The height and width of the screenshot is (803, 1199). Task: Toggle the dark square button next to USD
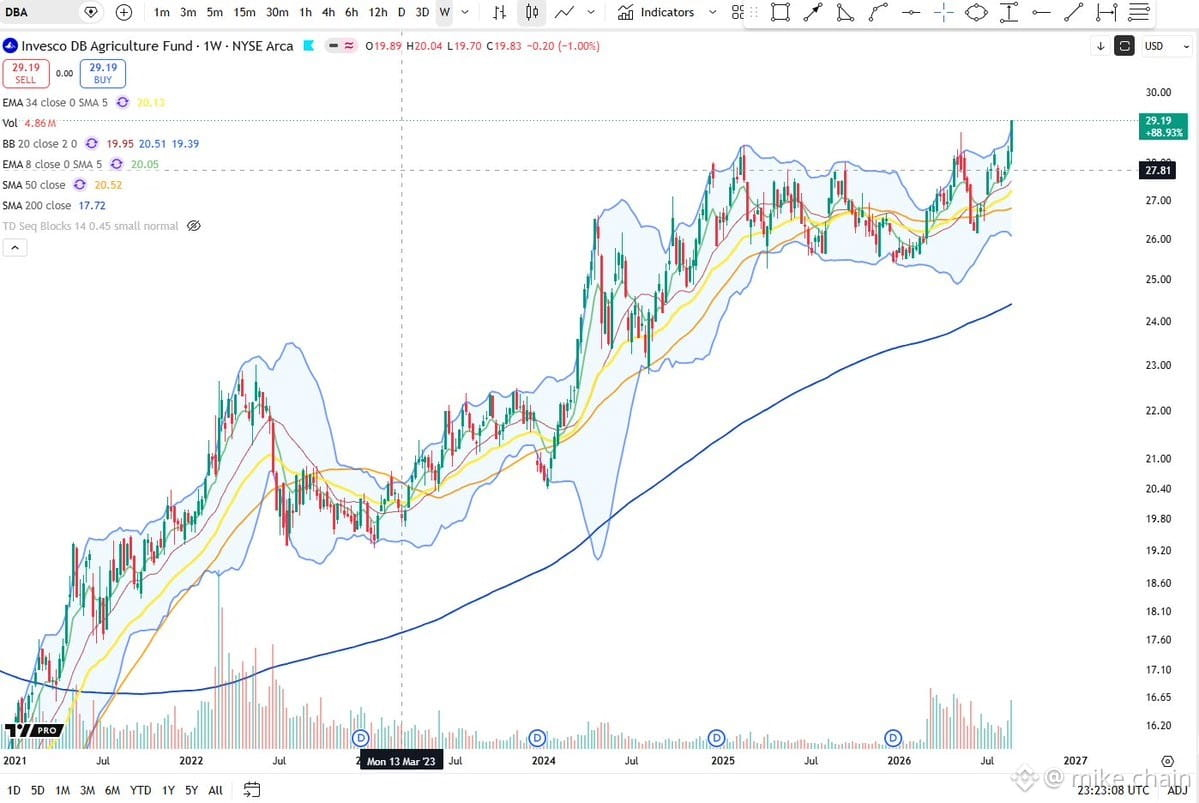1124,46
